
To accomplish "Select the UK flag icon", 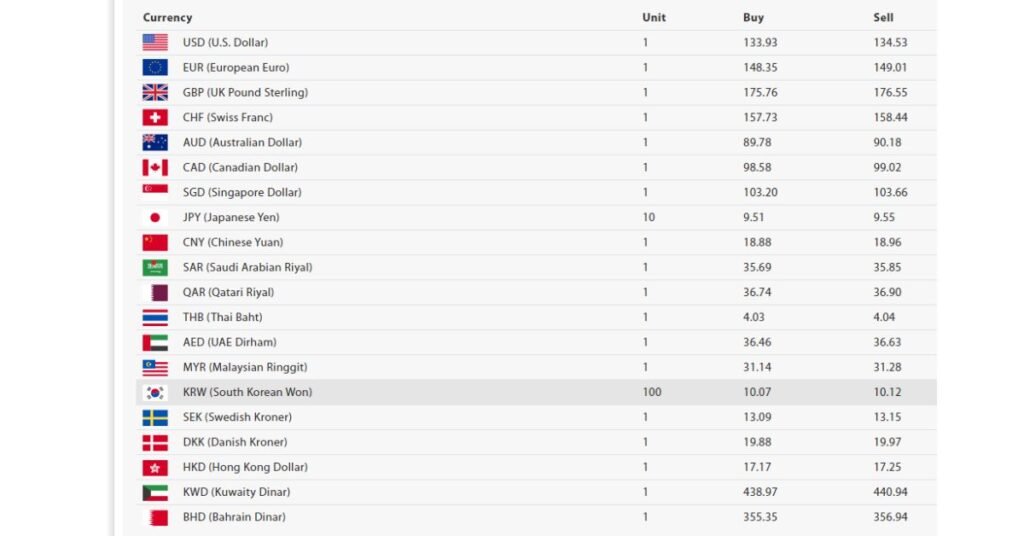I will click(155, 92).
